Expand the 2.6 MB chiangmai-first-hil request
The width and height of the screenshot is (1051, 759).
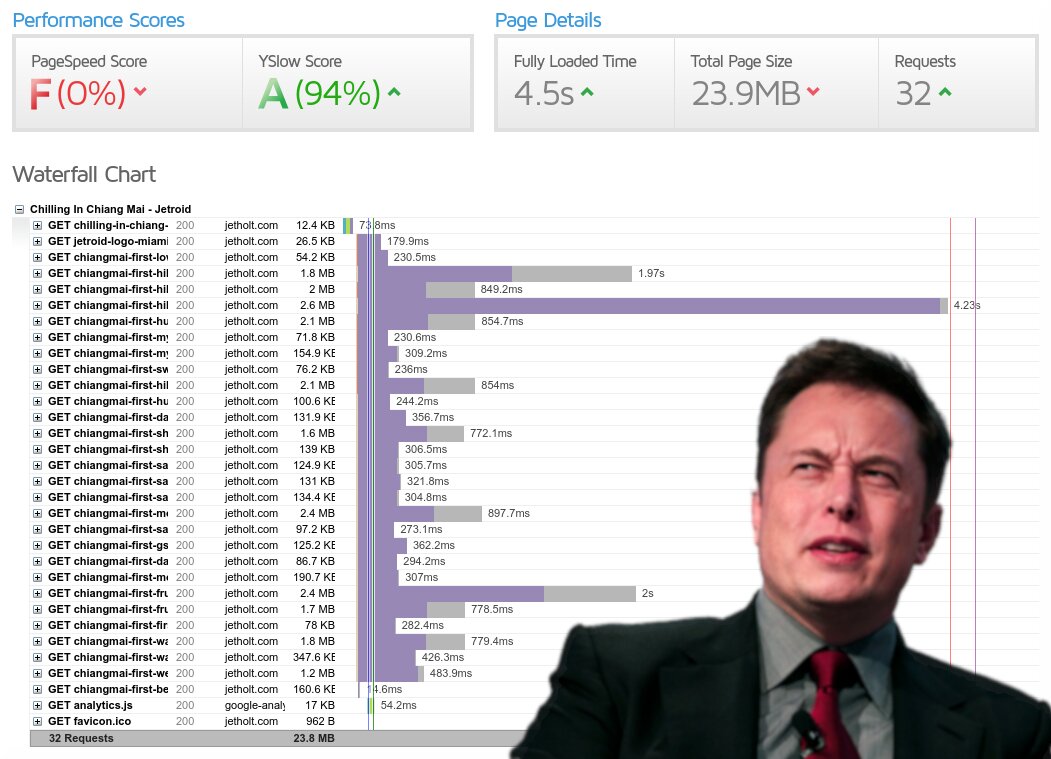[38, 306]
